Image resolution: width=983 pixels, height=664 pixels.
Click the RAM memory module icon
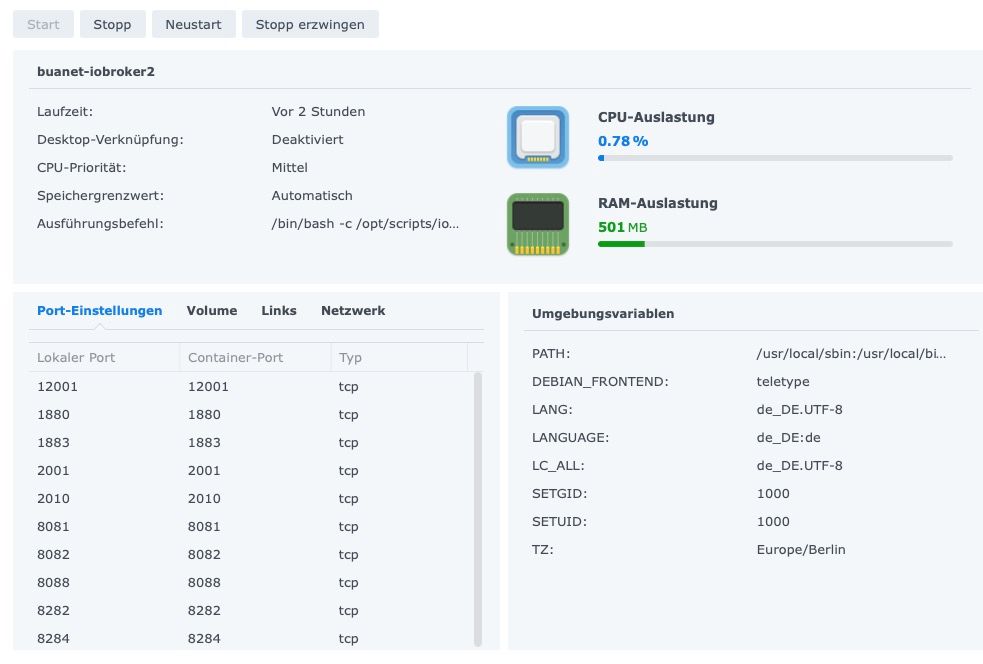pos(538,224)
